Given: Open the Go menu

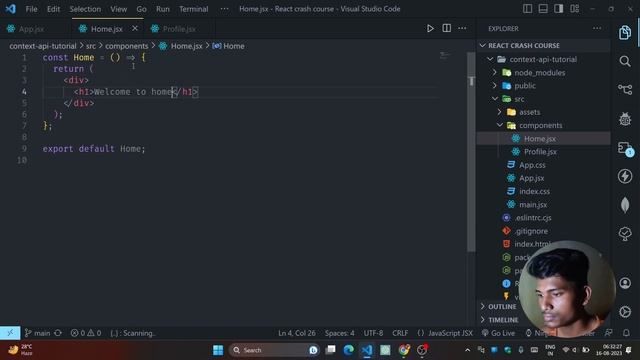Looking at the screenshot, I should (x=141, y=9).
